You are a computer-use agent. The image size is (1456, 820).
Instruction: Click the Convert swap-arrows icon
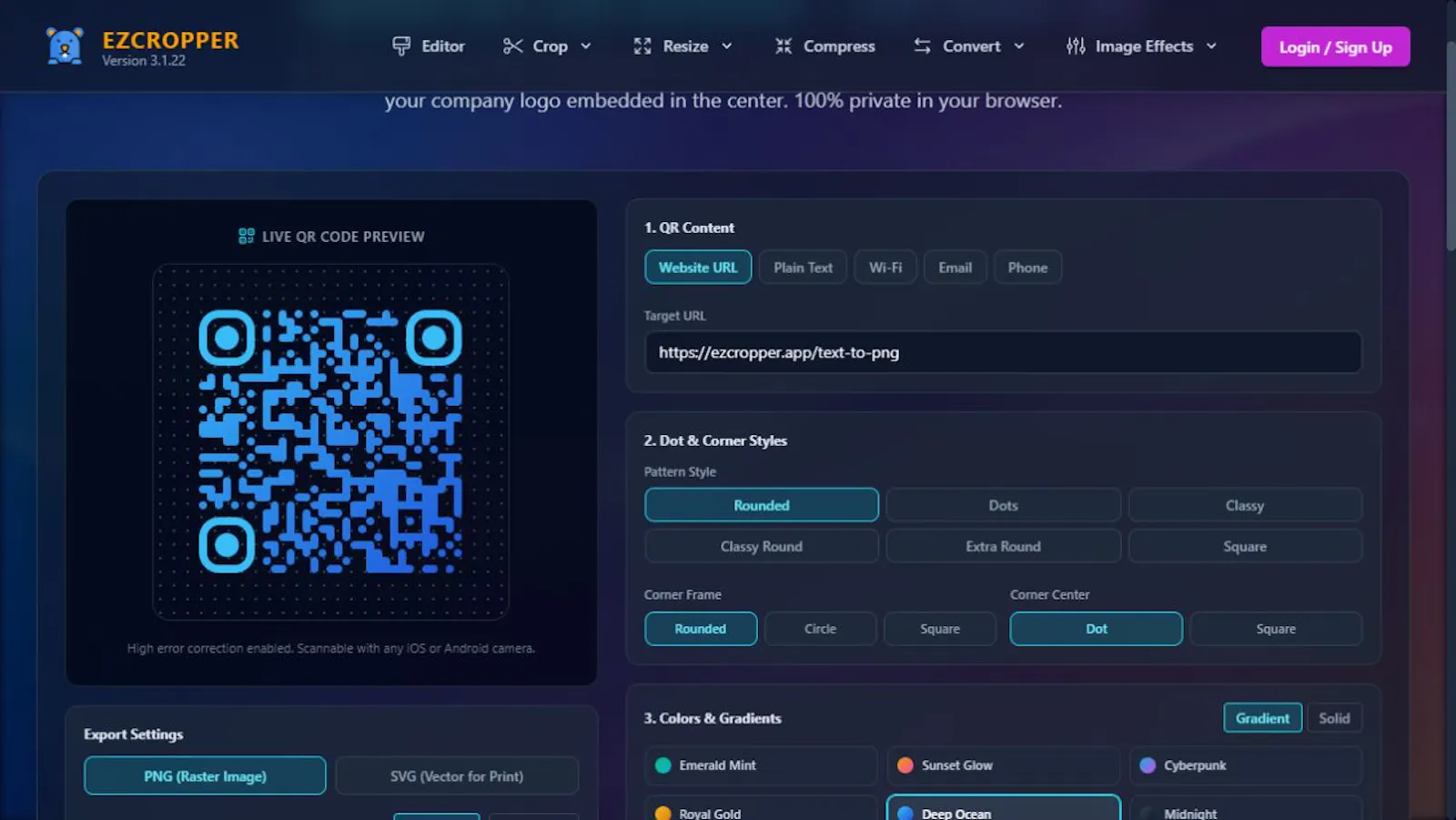[923, 46]
